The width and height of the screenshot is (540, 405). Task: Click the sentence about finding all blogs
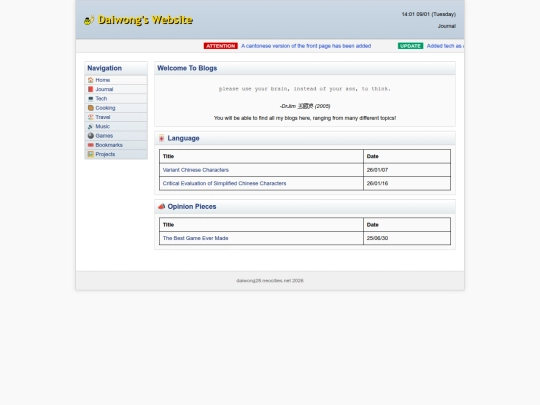[x=305, y=118]
